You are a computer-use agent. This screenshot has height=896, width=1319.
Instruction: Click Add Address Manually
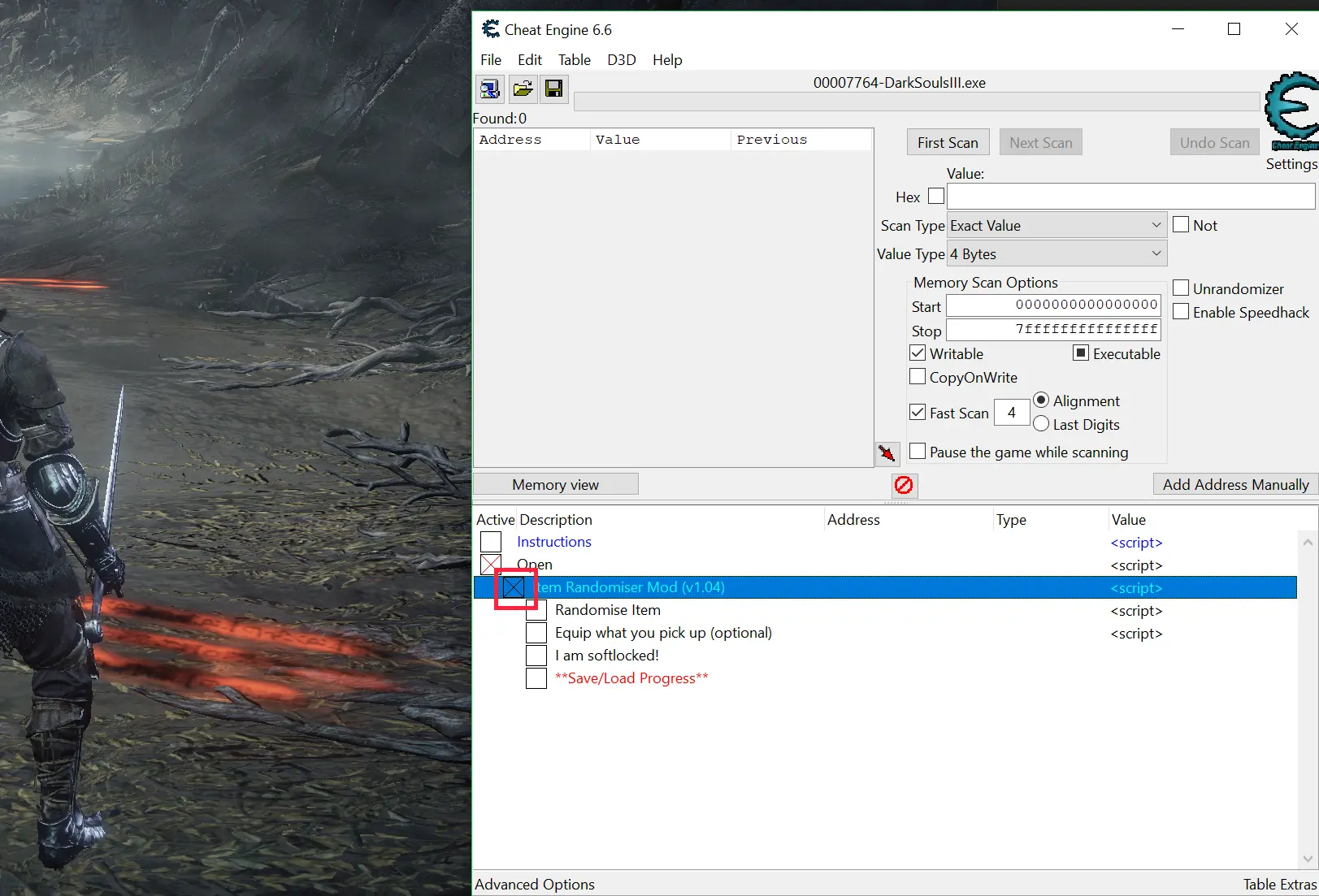[x=1236, y=484]
